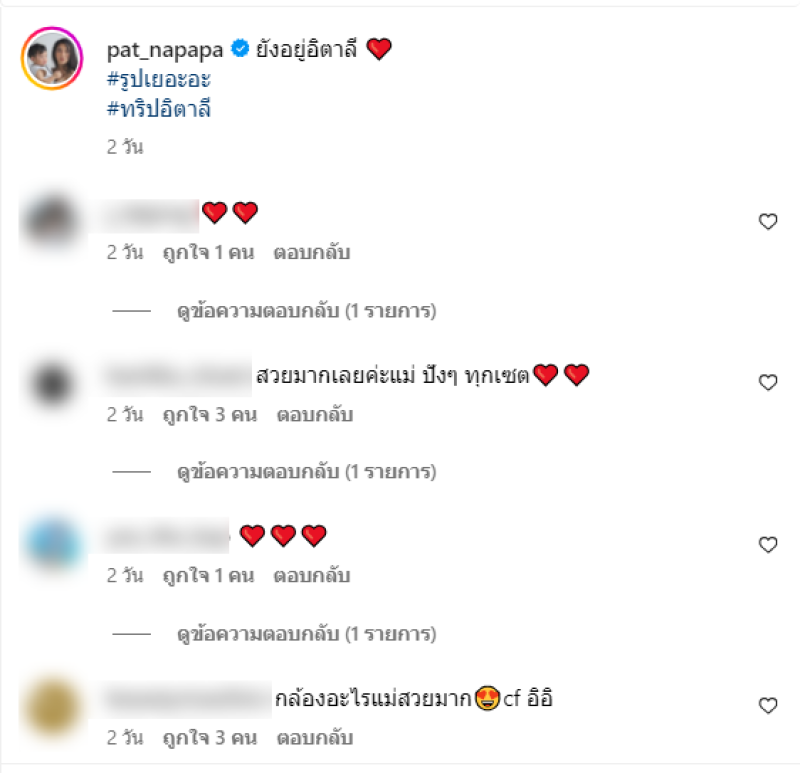Reply to the 'ปังๆ ทุกเซต' comment
The height and width of the screenshot is (773, 800).
[x=315, y=415]
